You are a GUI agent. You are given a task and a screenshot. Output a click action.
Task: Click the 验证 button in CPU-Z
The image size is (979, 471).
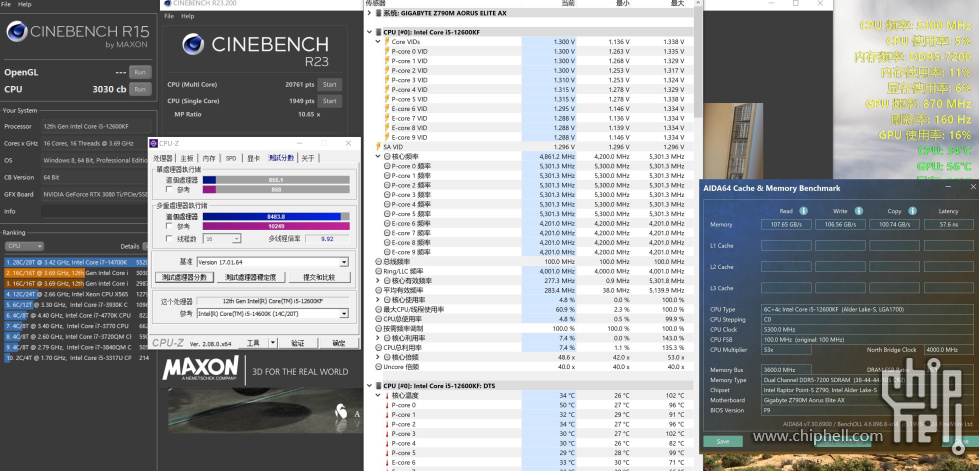(x=298, y=343)
